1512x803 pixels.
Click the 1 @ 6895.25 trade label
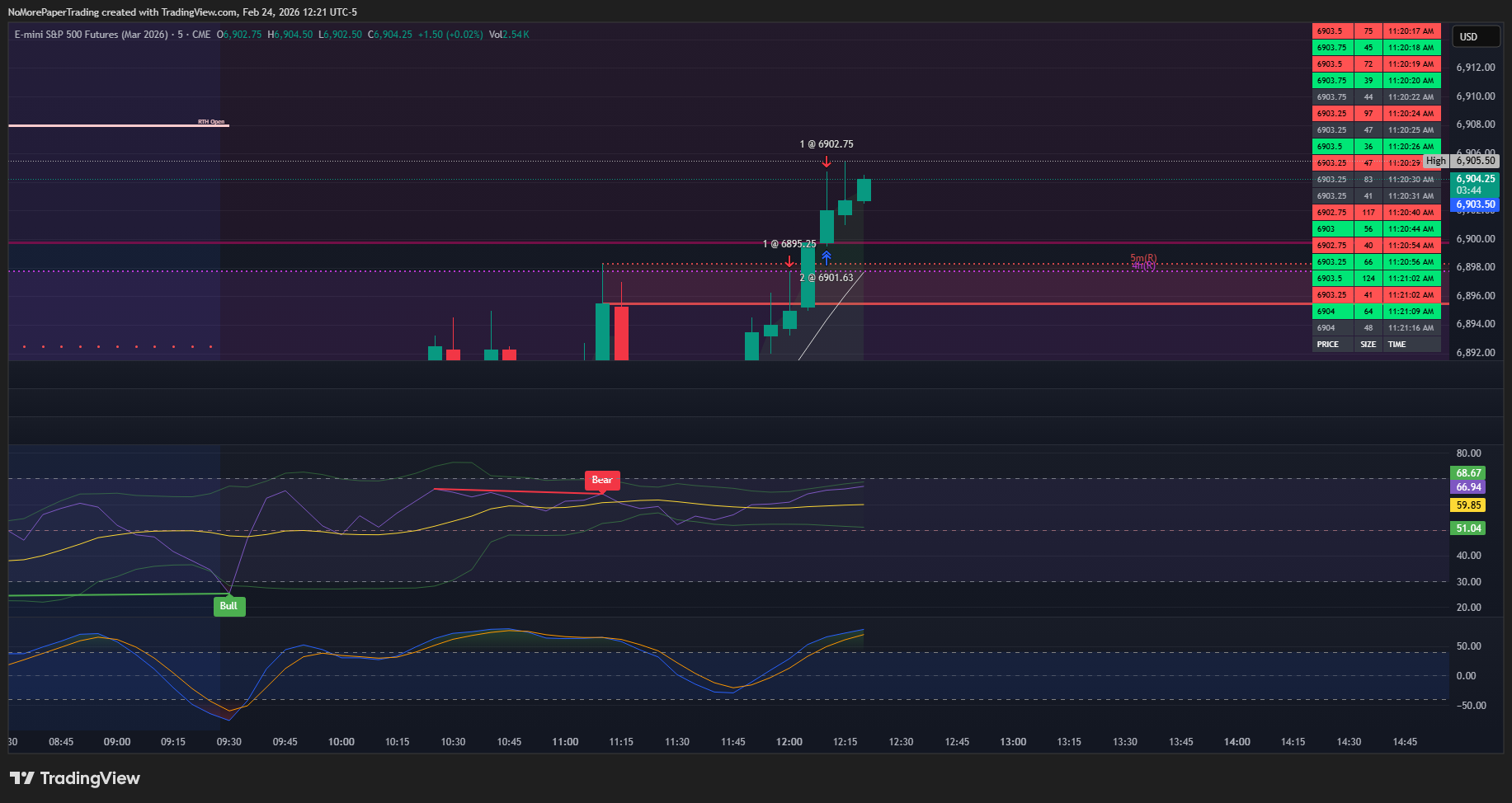coord(789,244)
